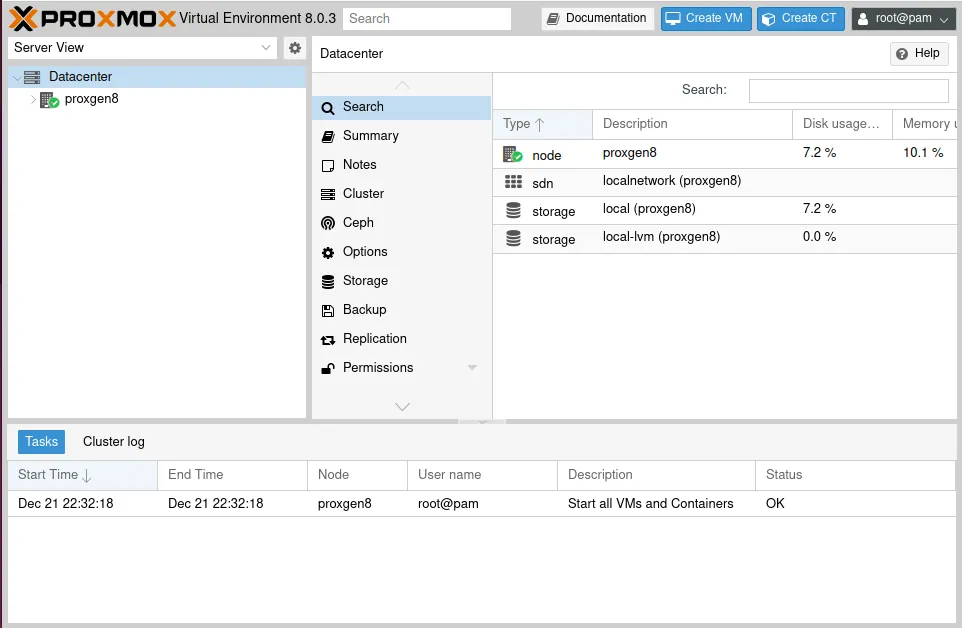Expand the Permissions sidebar section

click(472, 367)
